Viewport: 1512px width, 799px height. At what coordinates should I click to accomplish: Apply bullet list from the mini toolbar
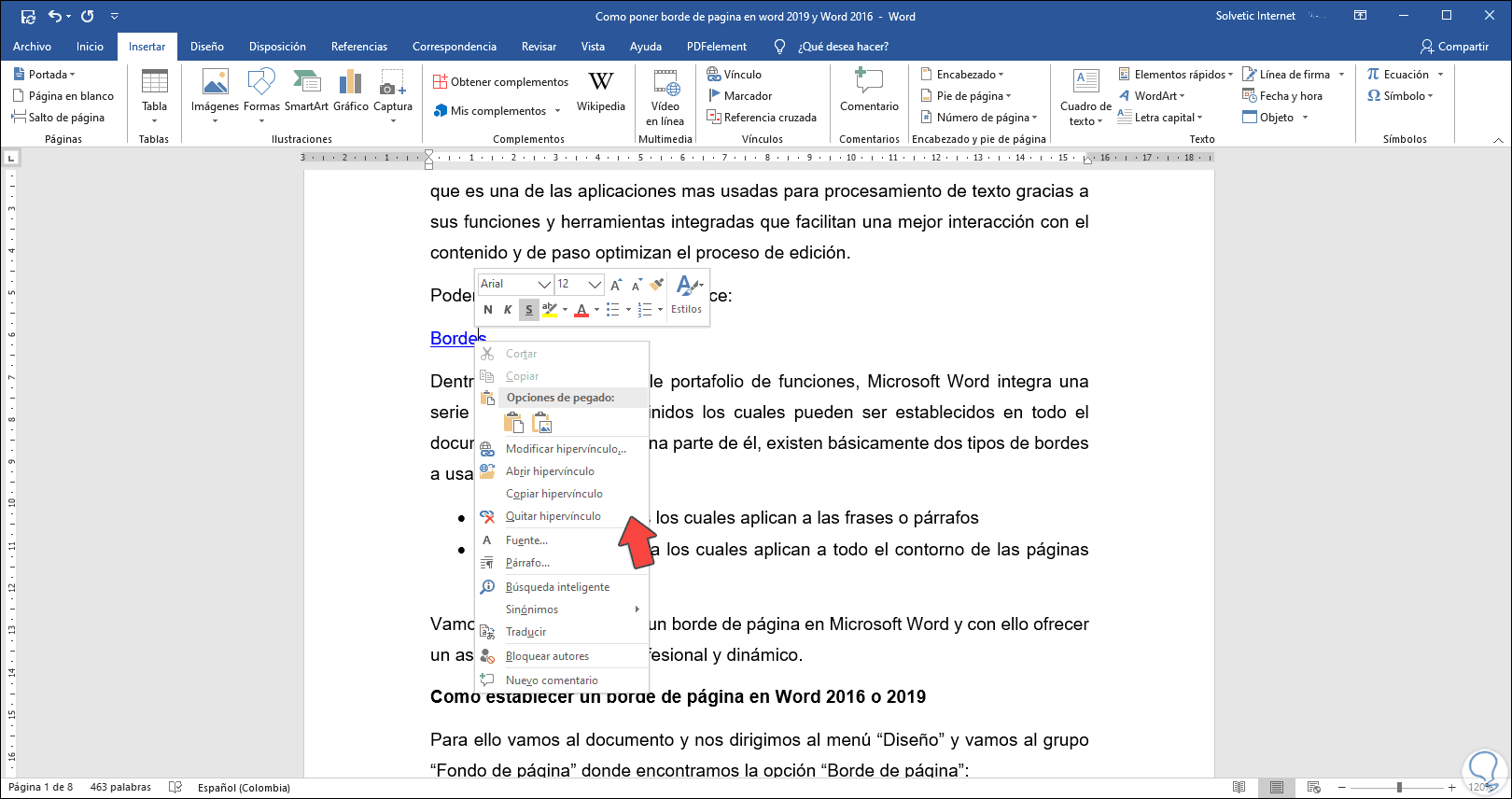coord(613,310)
